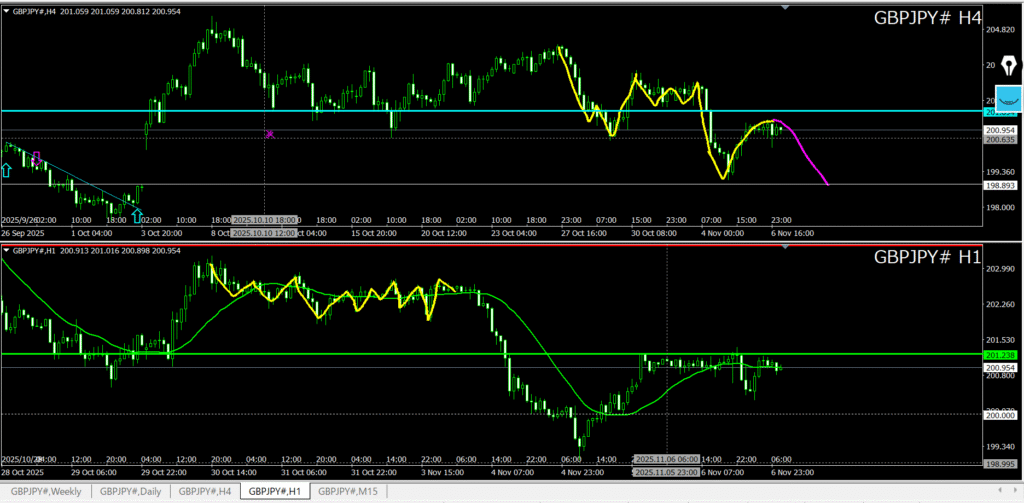Click the H4 chart shift triangle marker
The width and height of the screenshot is (1024, 503).
(785, 8)
